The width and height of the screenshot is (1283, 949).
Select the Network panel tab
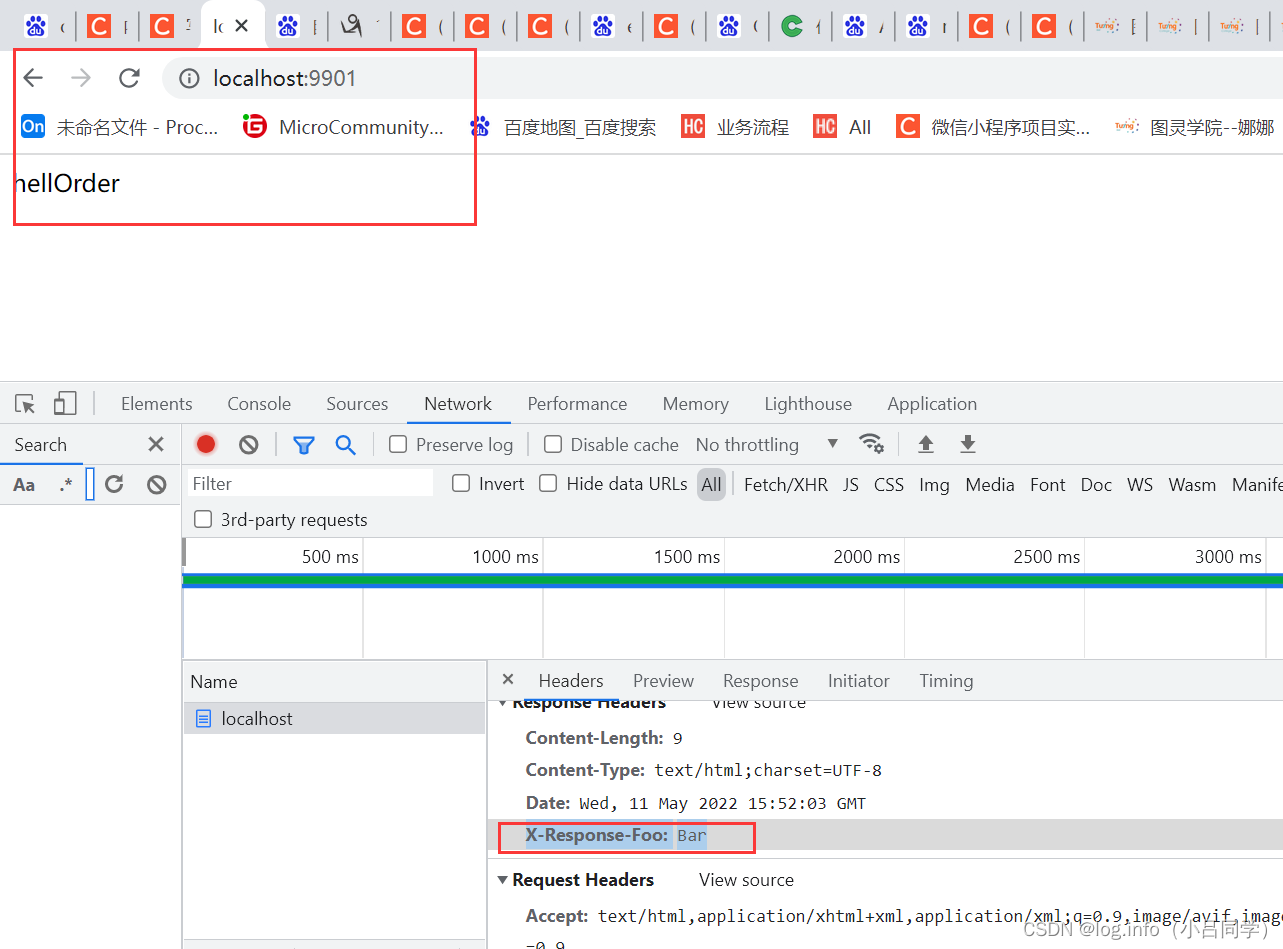458,404
